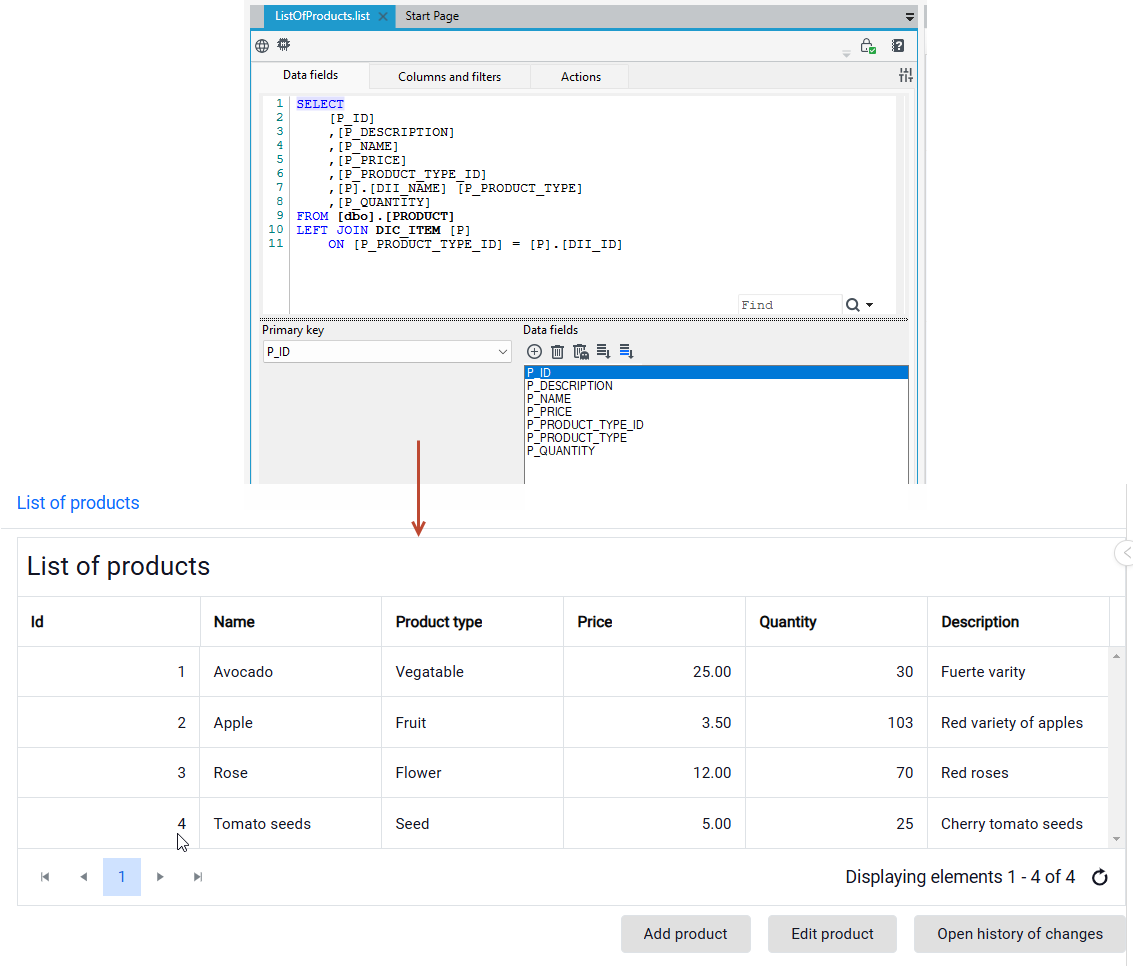Delete the selected data field with the trash icon
The image size is (1133, 966).
coord(557,352)
